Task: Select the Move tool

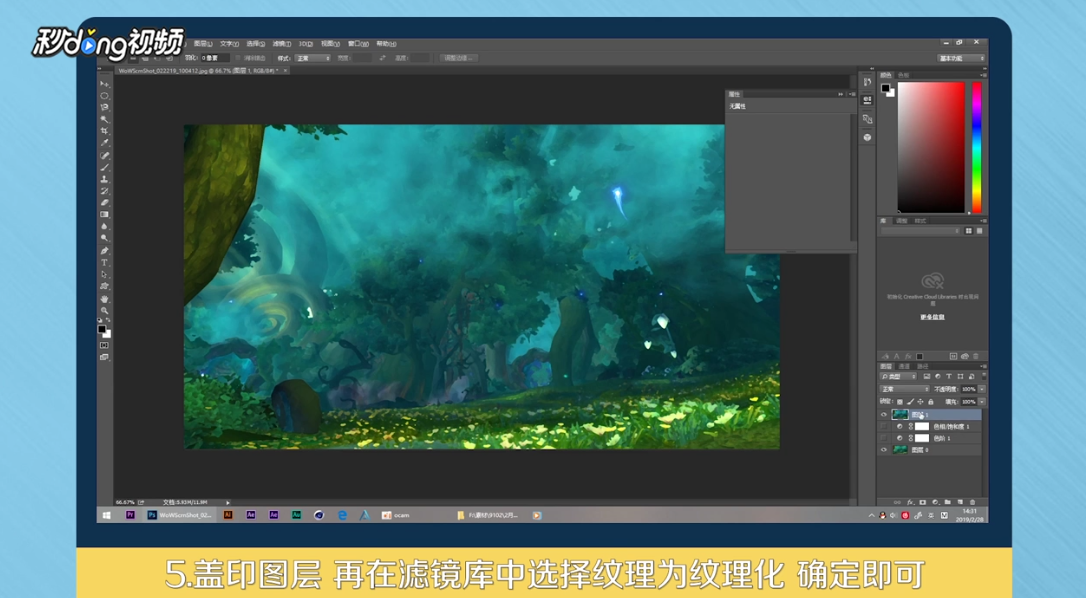Action: click(x=105, y=84)
